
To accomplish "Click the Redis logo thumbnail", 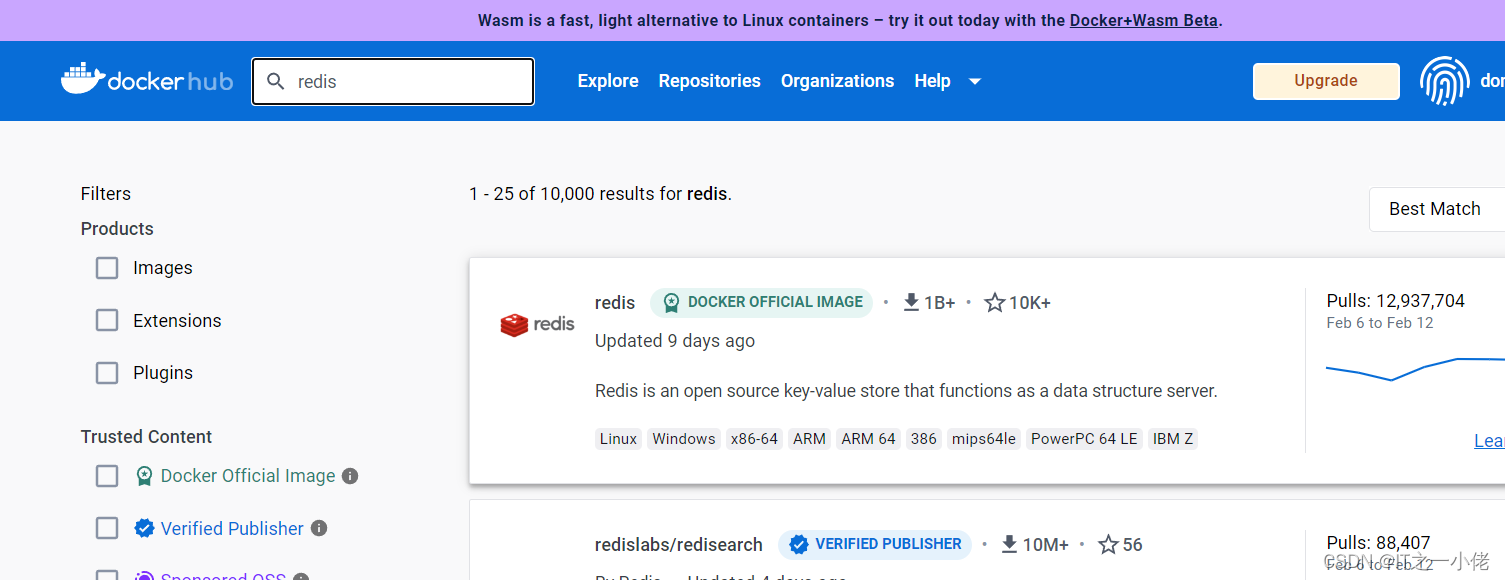I will point(537,324).
